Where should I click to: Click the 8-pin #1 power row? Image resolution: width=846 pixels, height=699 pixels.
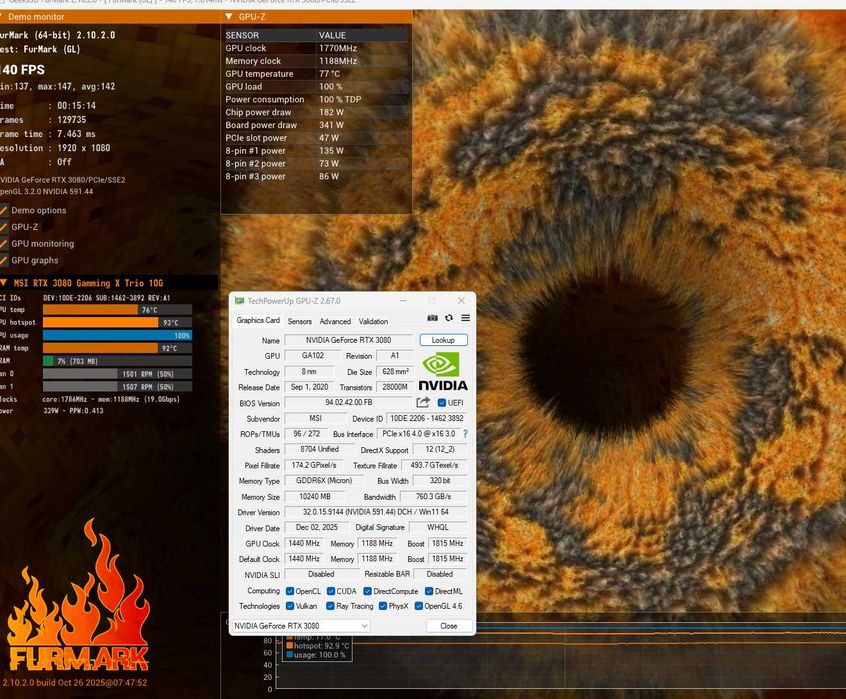click(x=316, y=151)
